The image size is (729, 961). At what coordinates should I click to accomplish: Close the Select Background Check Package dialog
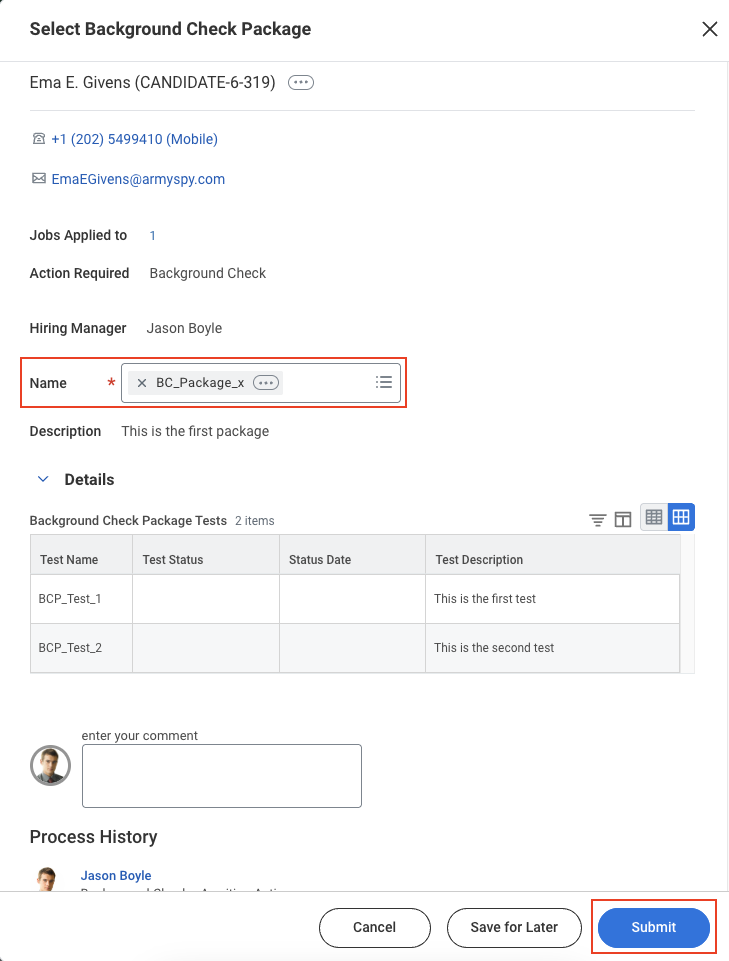pos(709,29)
